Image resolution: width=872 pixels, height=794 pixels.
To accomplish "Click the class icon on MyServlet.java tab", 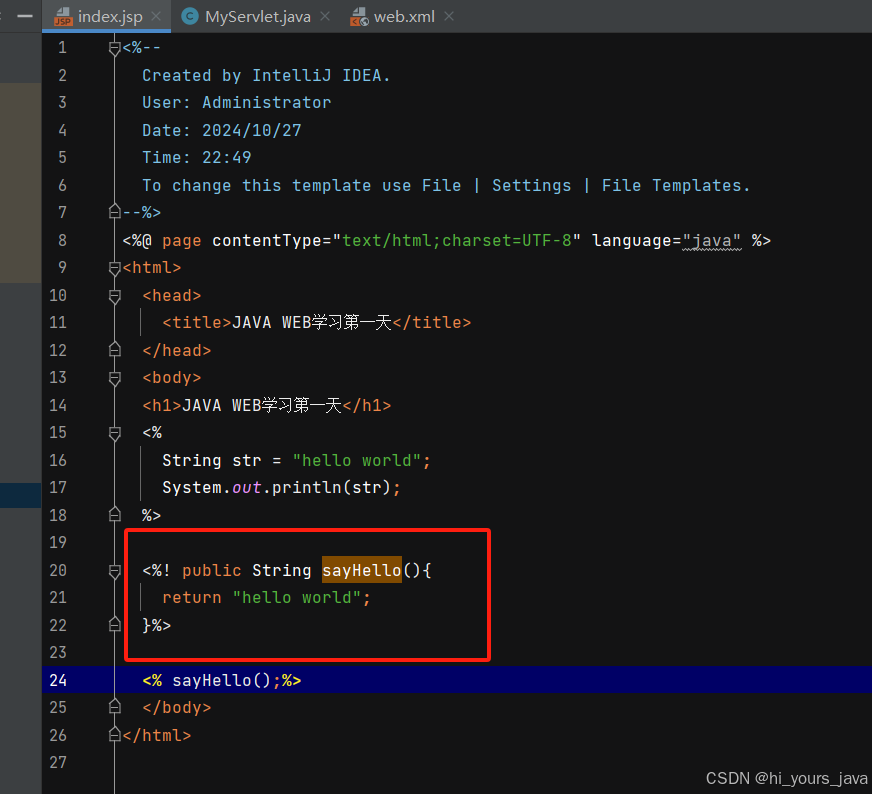I will click(190, 17).
